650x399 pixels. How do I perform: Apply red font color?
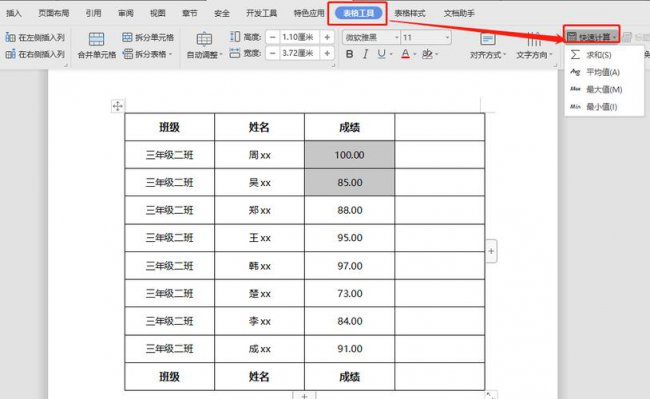[x=405, y=54]
